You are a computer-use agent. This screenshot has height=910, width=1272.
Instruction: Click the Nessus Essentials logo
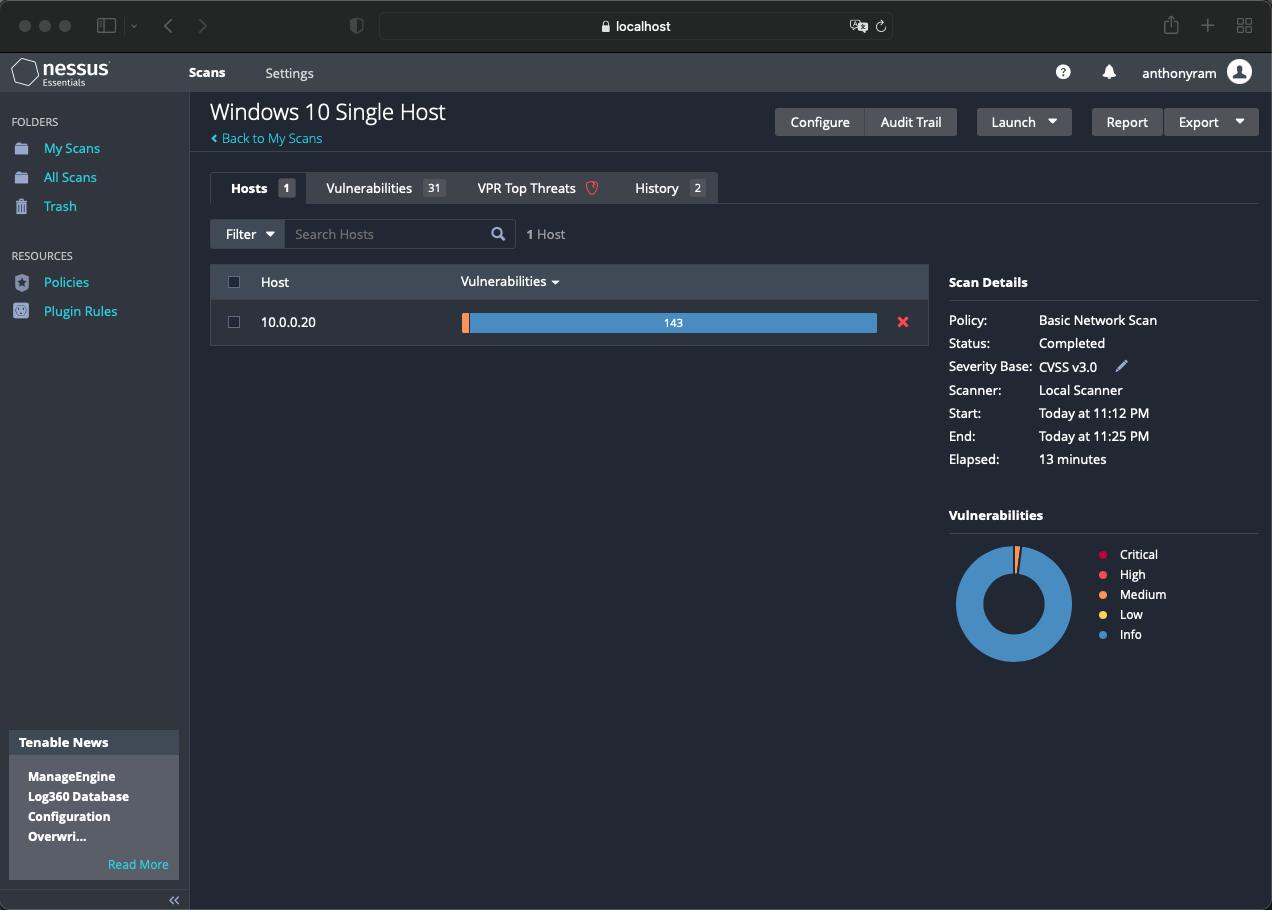[x=60, y=73]
